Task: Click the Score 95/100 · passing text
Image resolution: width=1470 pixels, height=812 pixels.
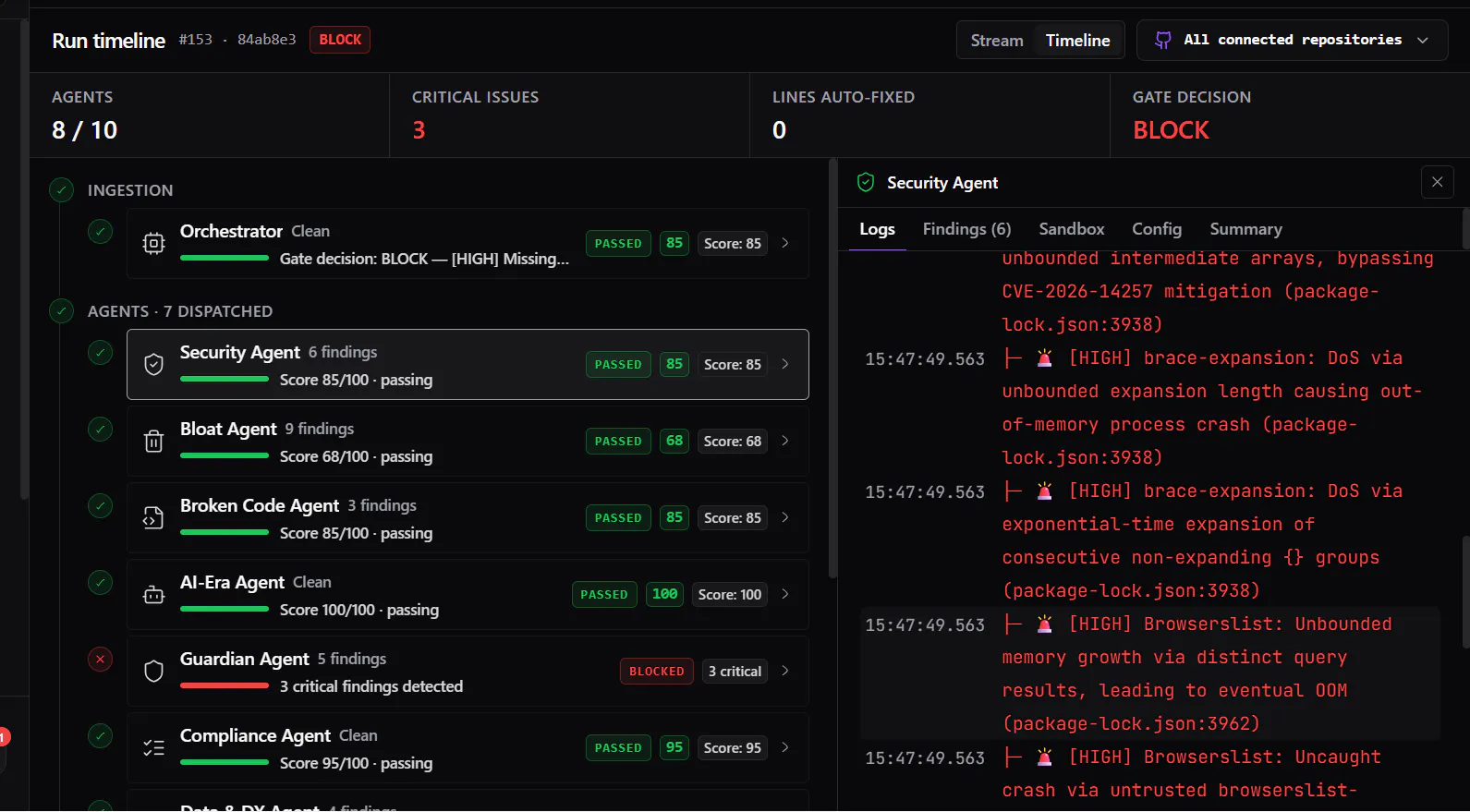Action: (356, 763)
